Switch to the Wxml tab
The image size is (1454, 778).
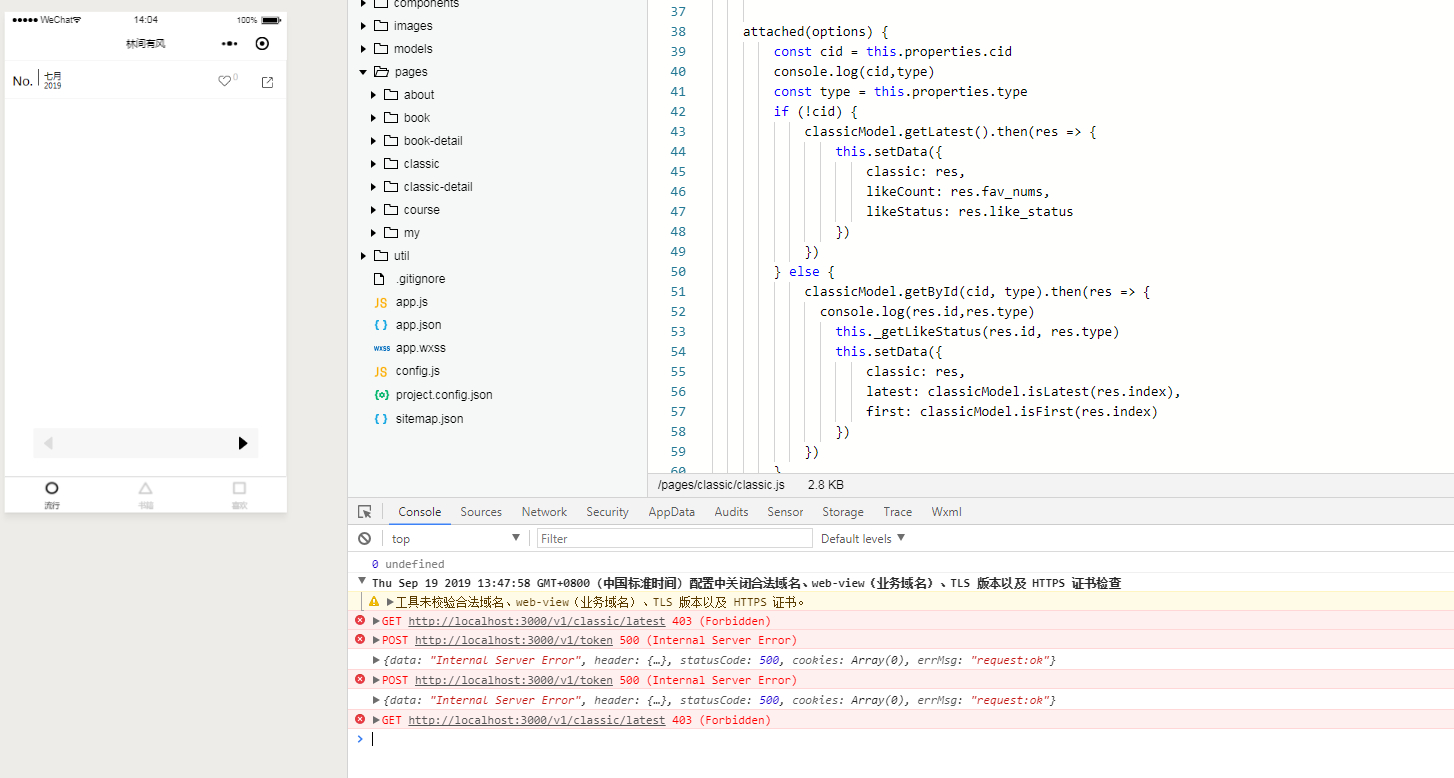pos(946,512)
